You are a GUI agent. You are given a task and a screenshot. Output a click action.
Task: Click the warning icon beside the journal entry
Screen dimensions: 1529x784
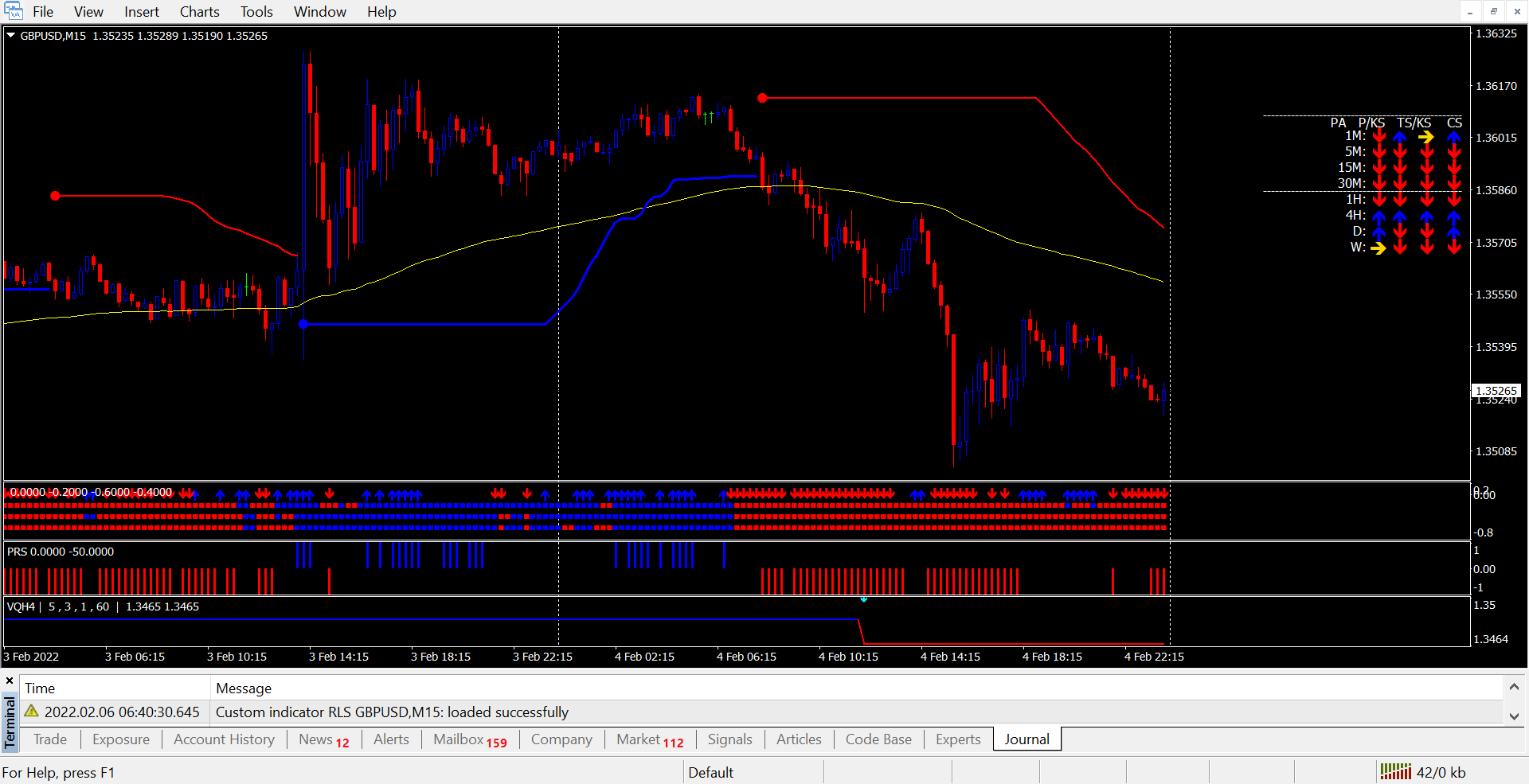coord(32,712)
